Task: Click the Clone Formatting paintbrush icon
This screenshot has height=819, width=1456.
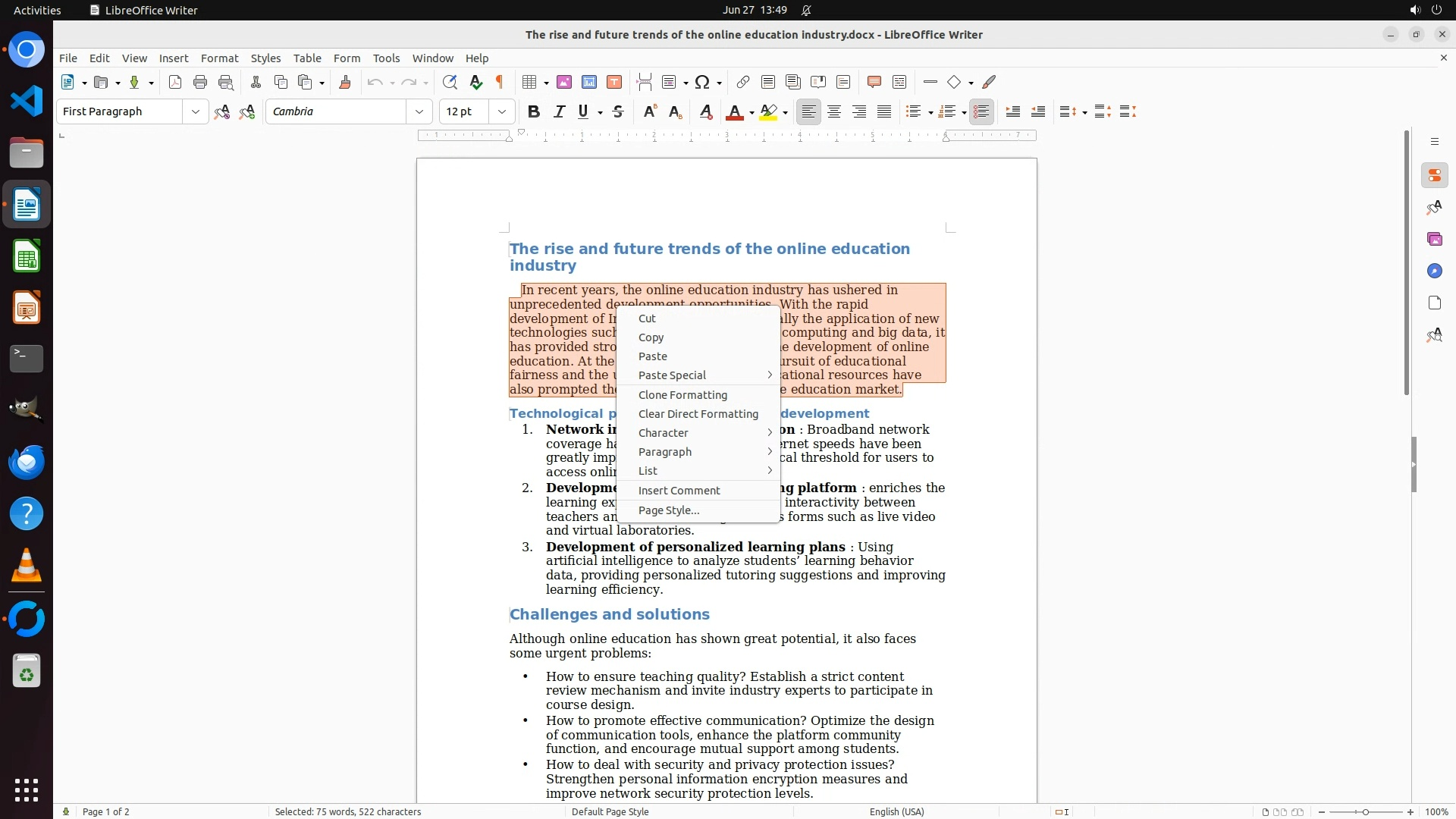Action: [x=345, y=83]
